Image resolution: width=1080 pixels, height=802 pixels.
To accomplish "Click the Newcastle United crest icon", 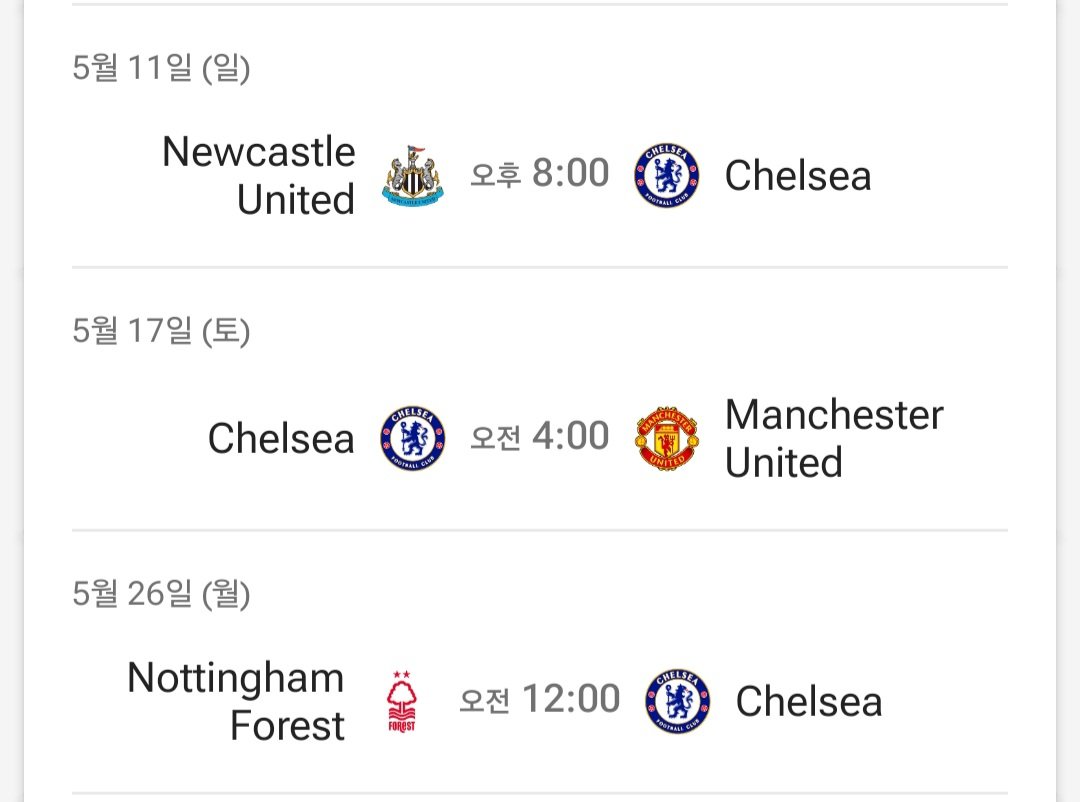I will pos(413,176).
